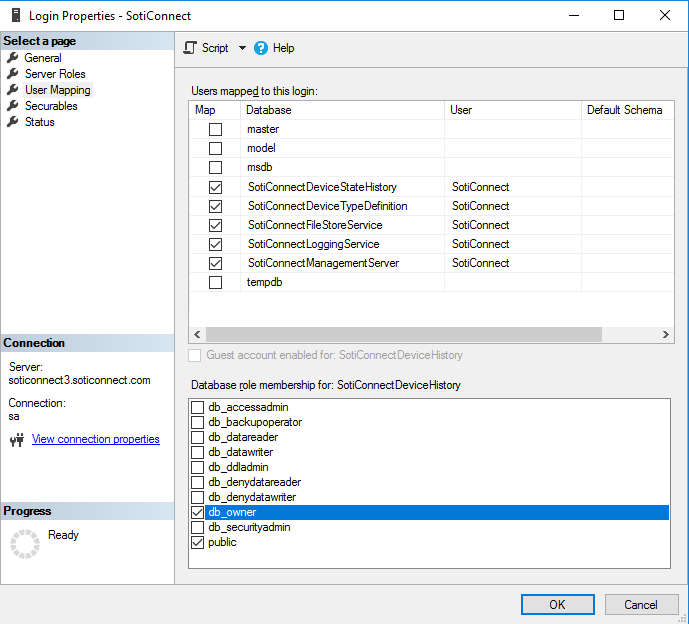Click the Default Schema column header

pyautogui.click(x=627, y=110)
